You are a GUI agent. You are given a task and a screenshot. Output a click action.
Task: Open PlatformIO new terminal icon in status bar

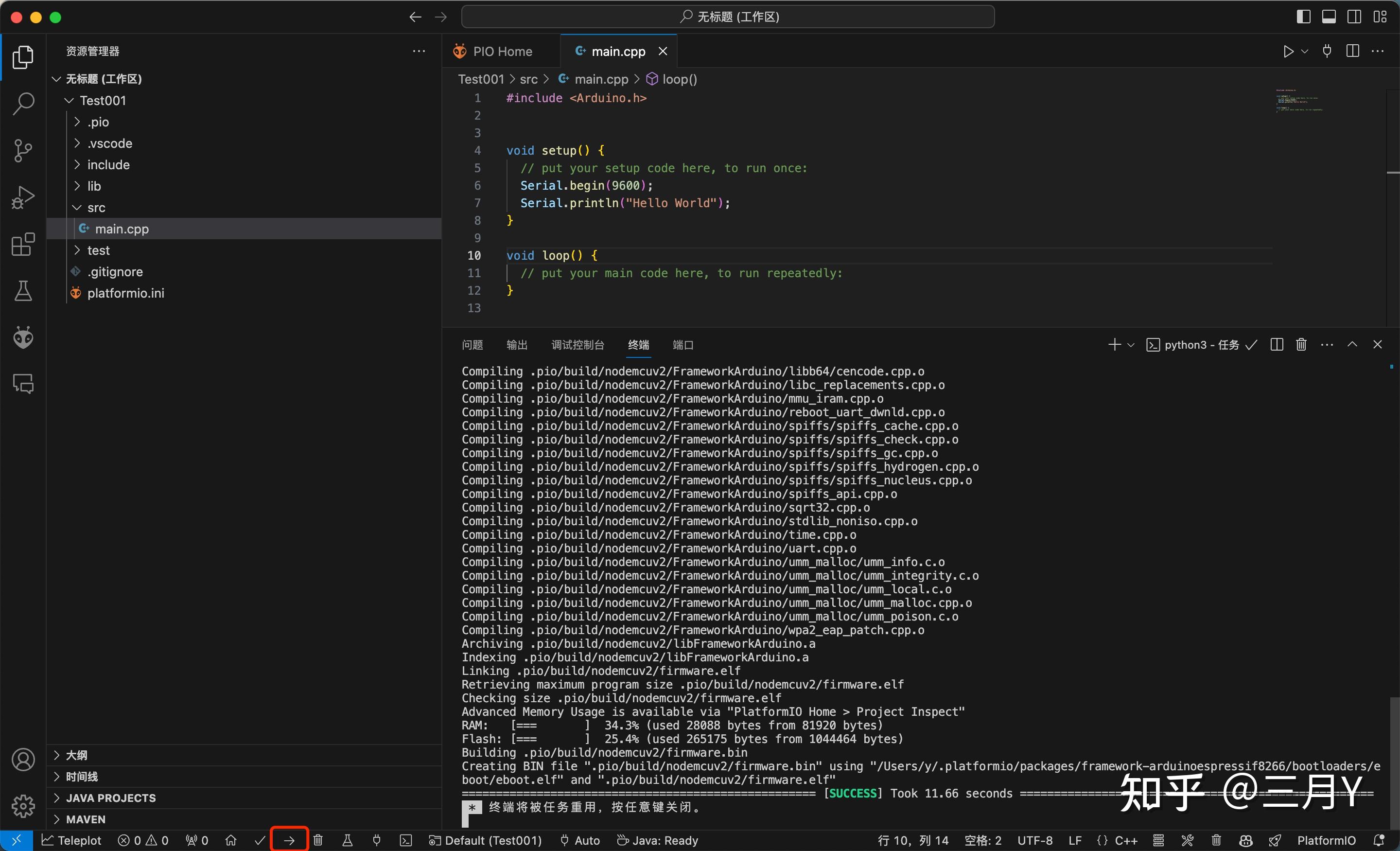tap(406, 840)
